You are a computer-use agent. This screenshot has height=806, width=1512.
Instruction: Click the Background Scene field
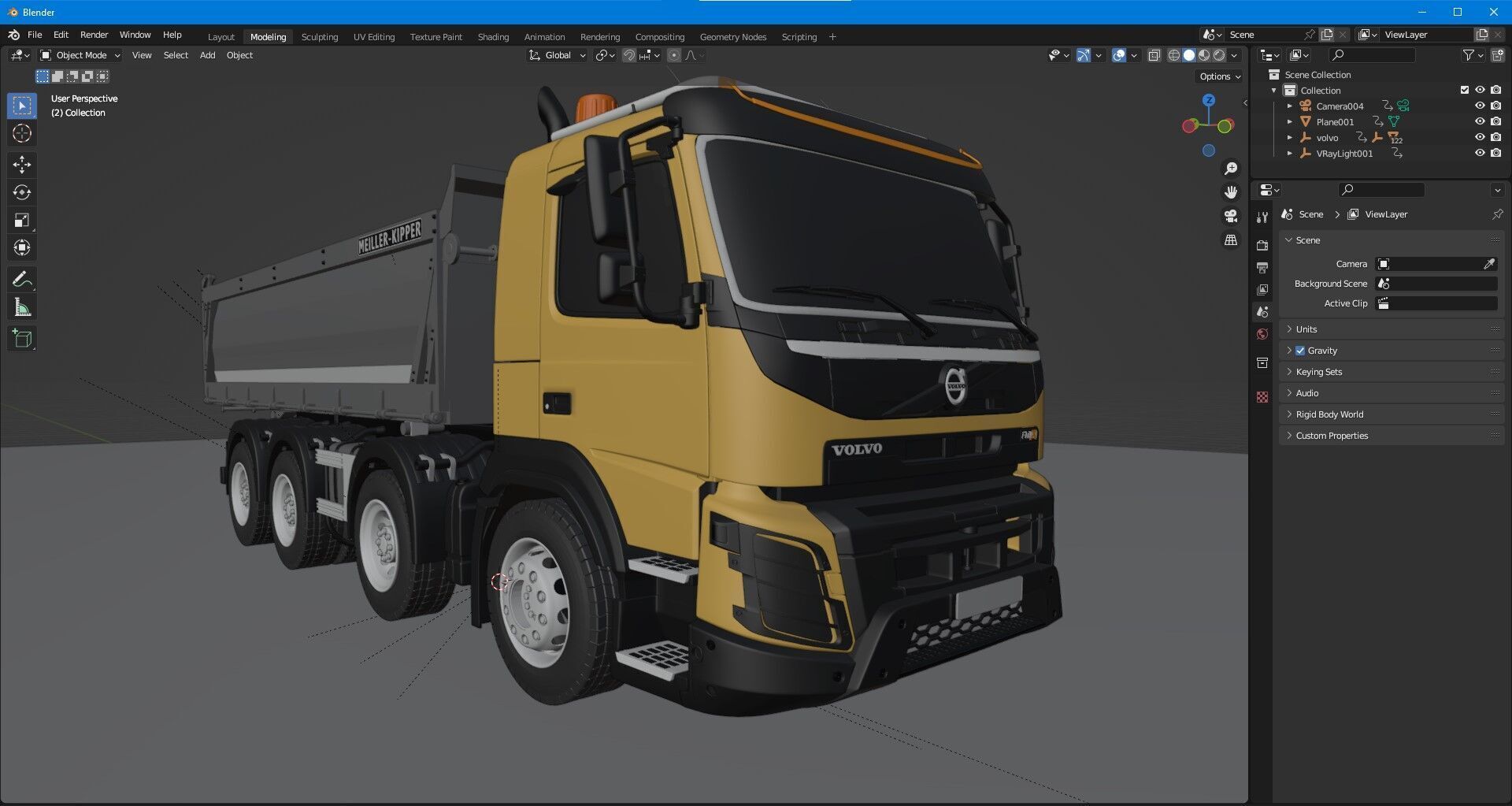(x=1436, y=284)
